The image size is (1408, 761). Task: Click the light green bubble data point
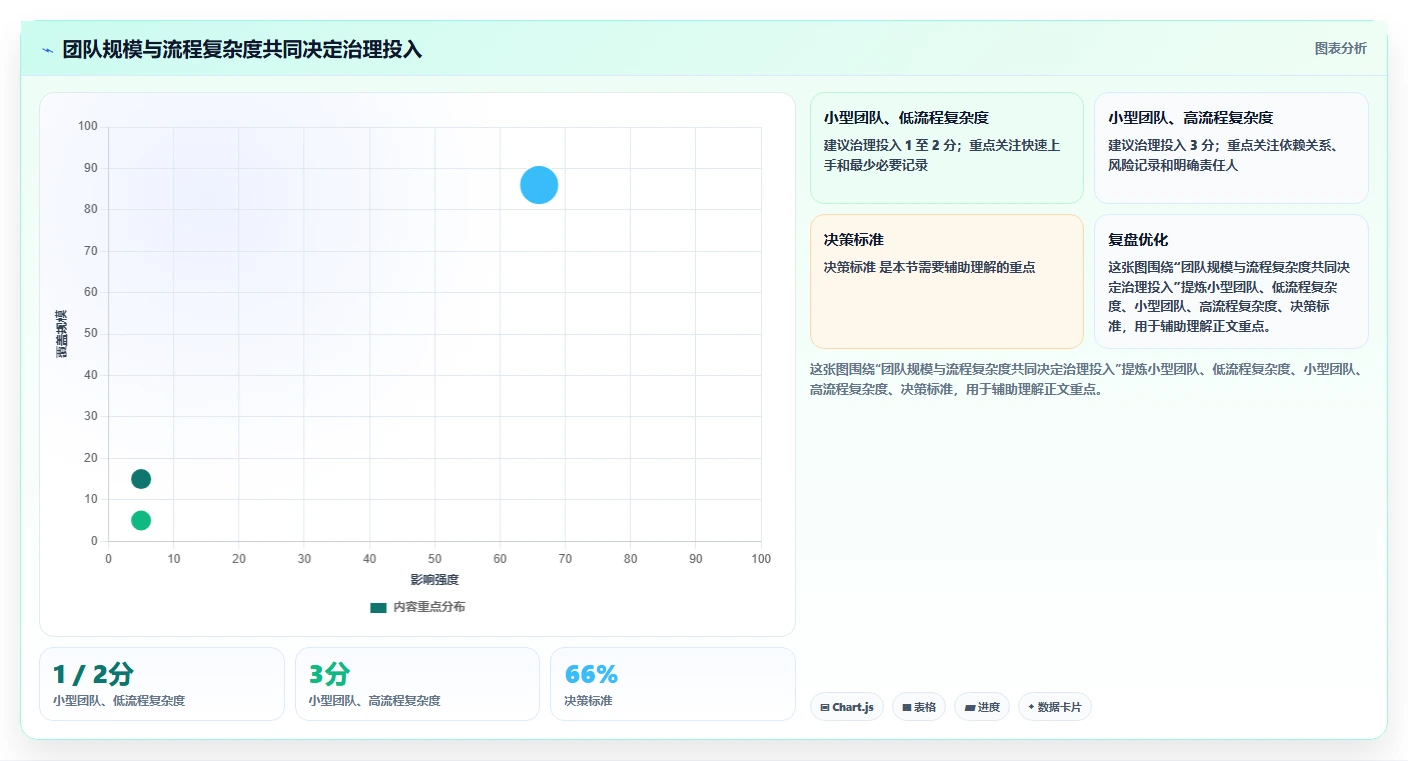[x=141, y=520]
